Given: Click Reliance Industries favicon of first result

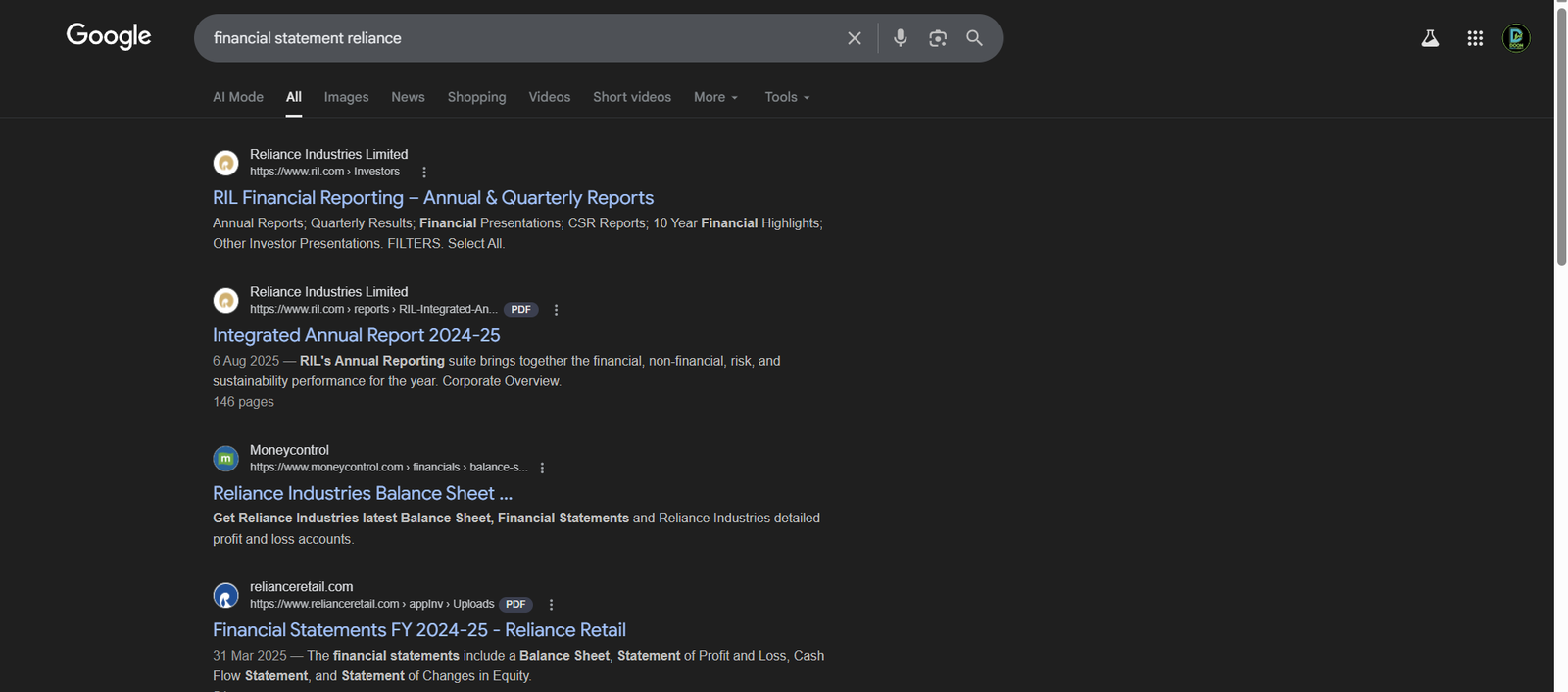Looking at the screenshot, I should click(226, 163).
